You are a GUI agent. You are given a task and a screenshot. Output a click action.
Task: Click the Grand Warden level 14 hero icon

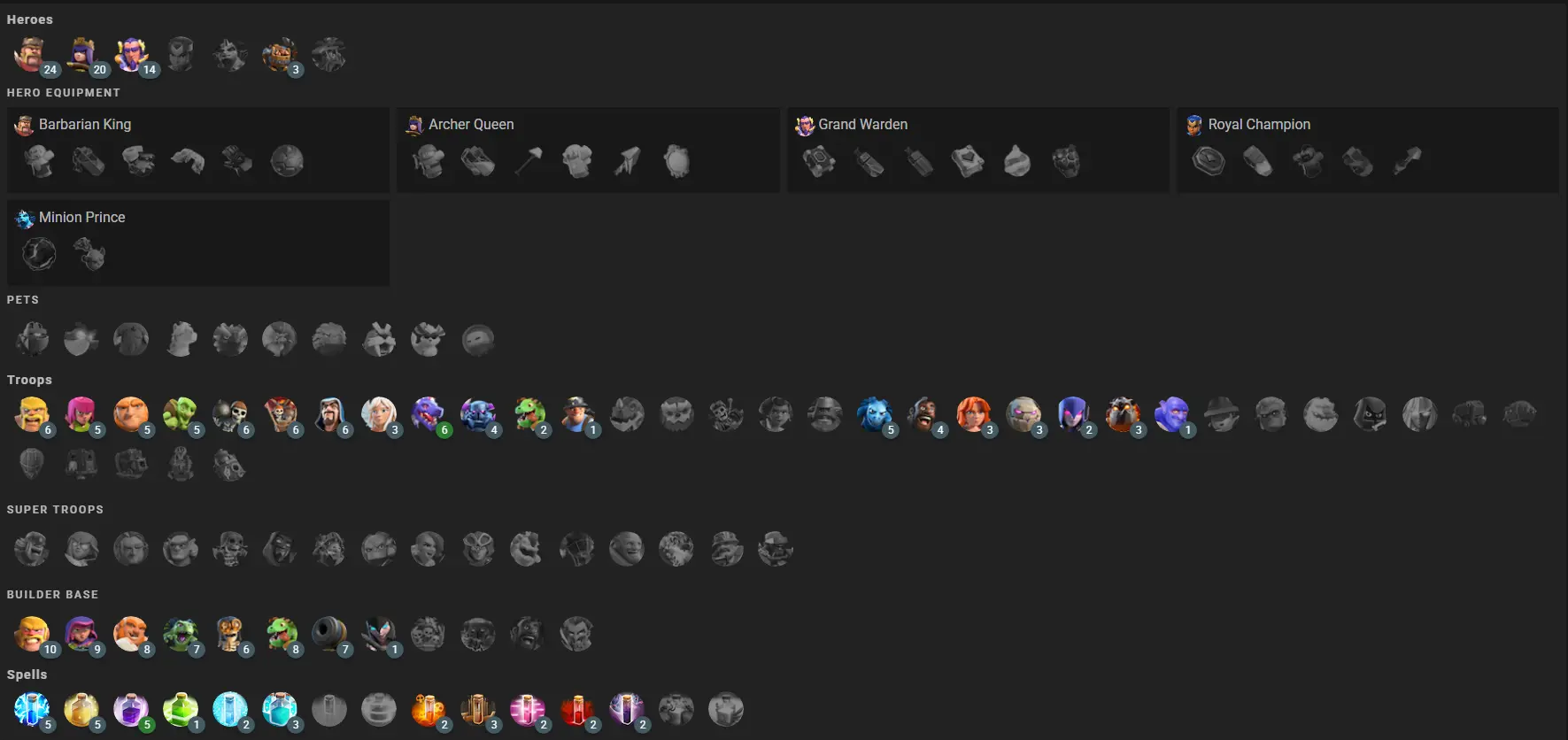coord(131,55)
